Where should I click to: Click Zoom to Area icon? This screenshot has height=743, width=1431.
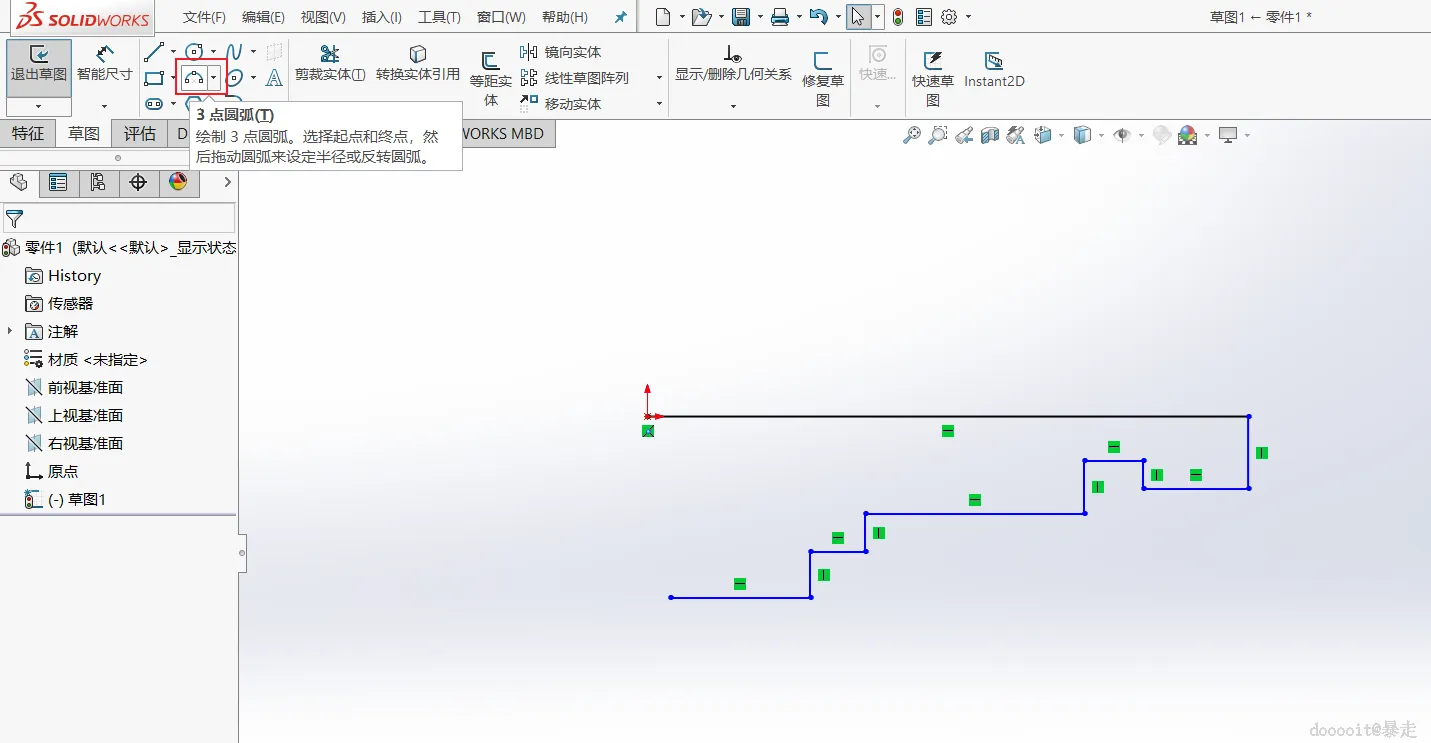click(938, 135)
